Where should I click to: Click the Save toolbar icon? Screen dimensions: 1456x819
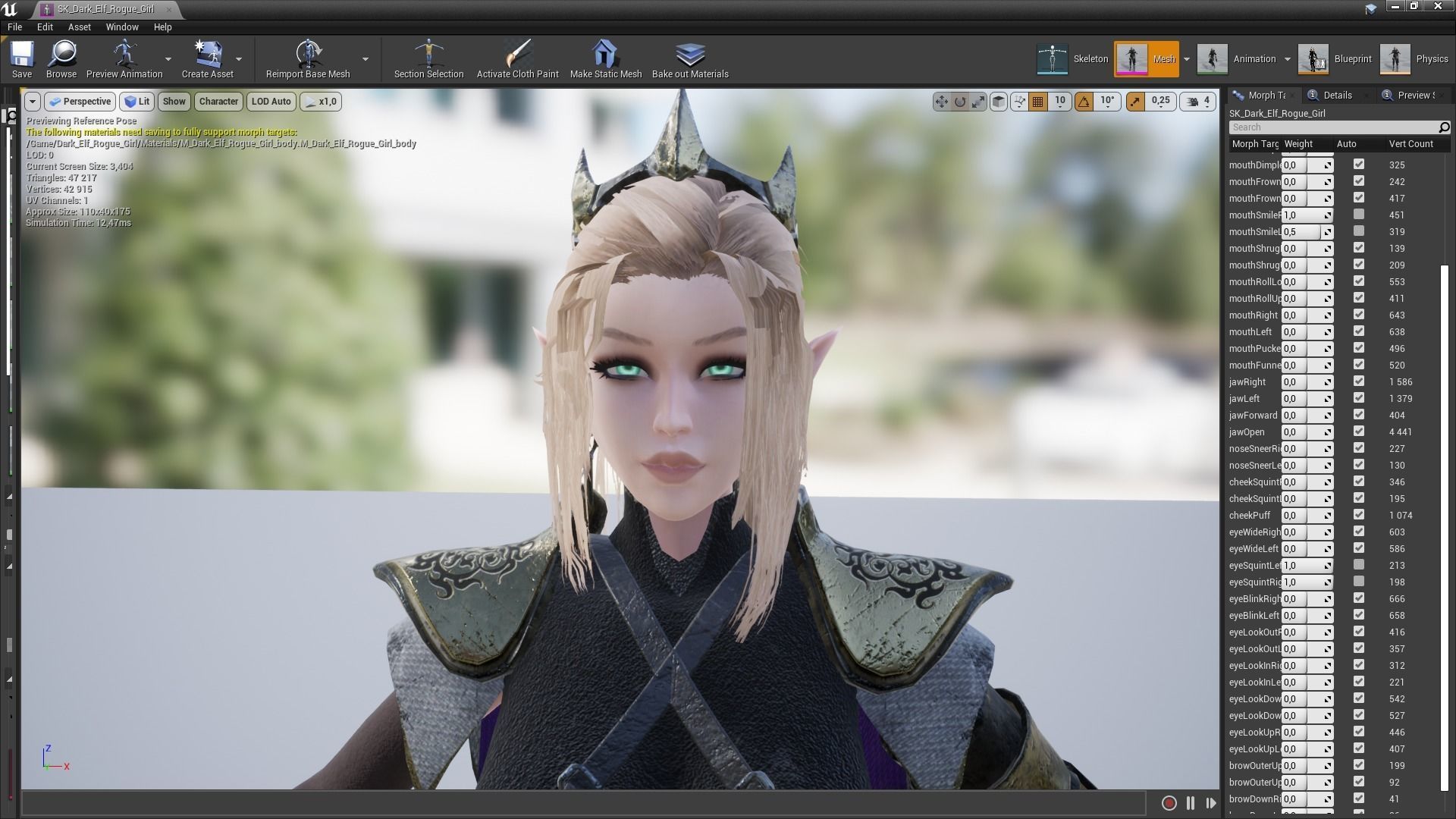pos(22,58)
